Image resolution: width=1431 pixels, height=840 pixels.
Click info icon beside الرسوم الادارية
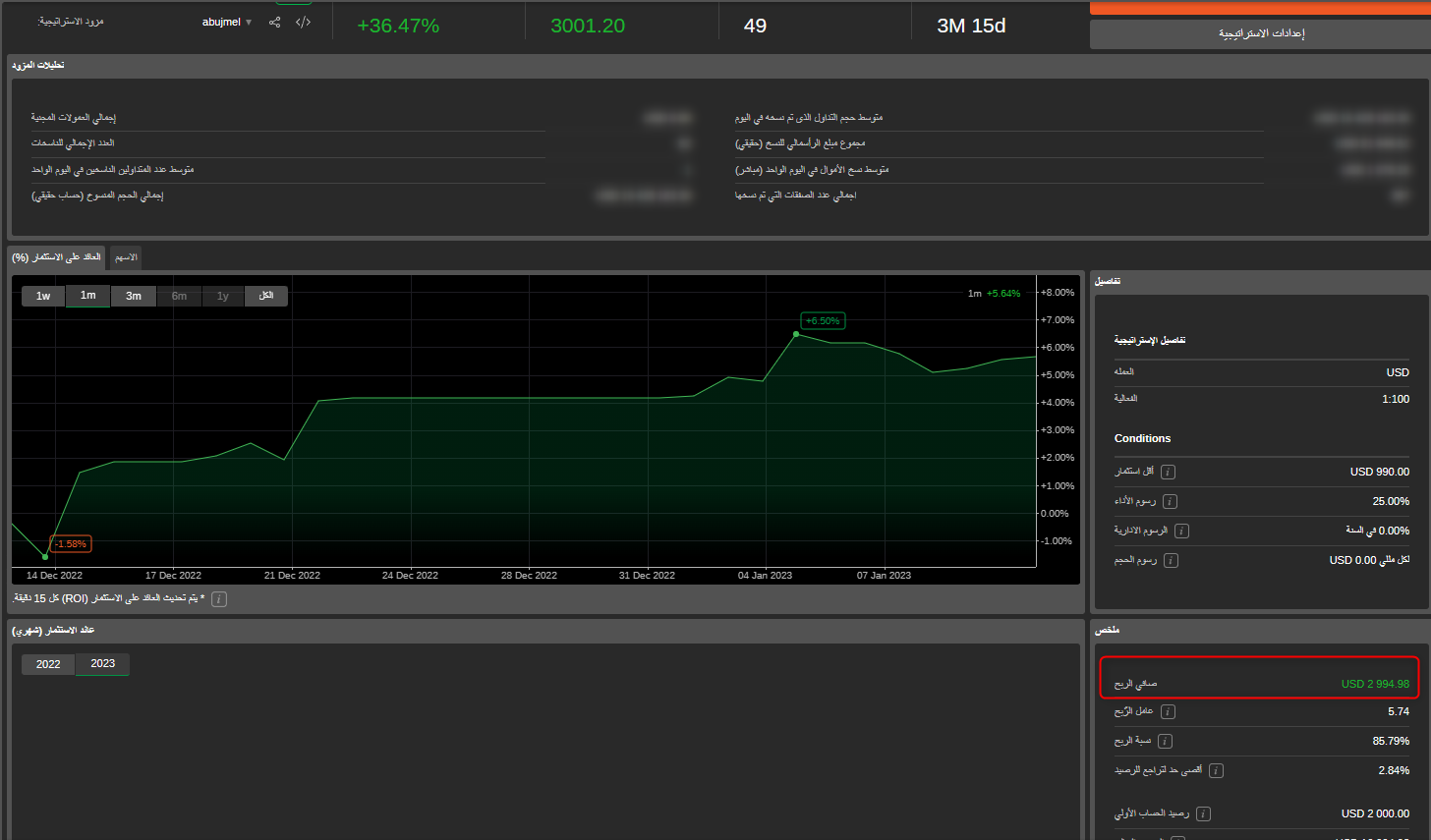point(1181,531)
